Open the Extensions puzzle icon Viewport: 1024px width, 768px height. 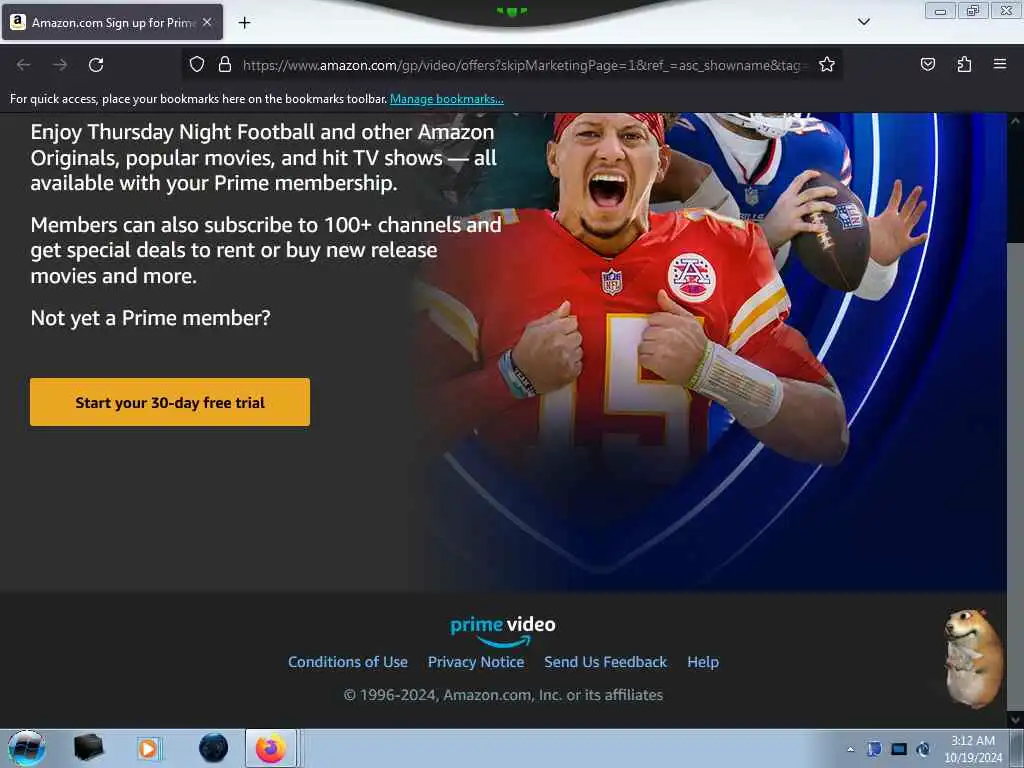[x=964, y=65]
